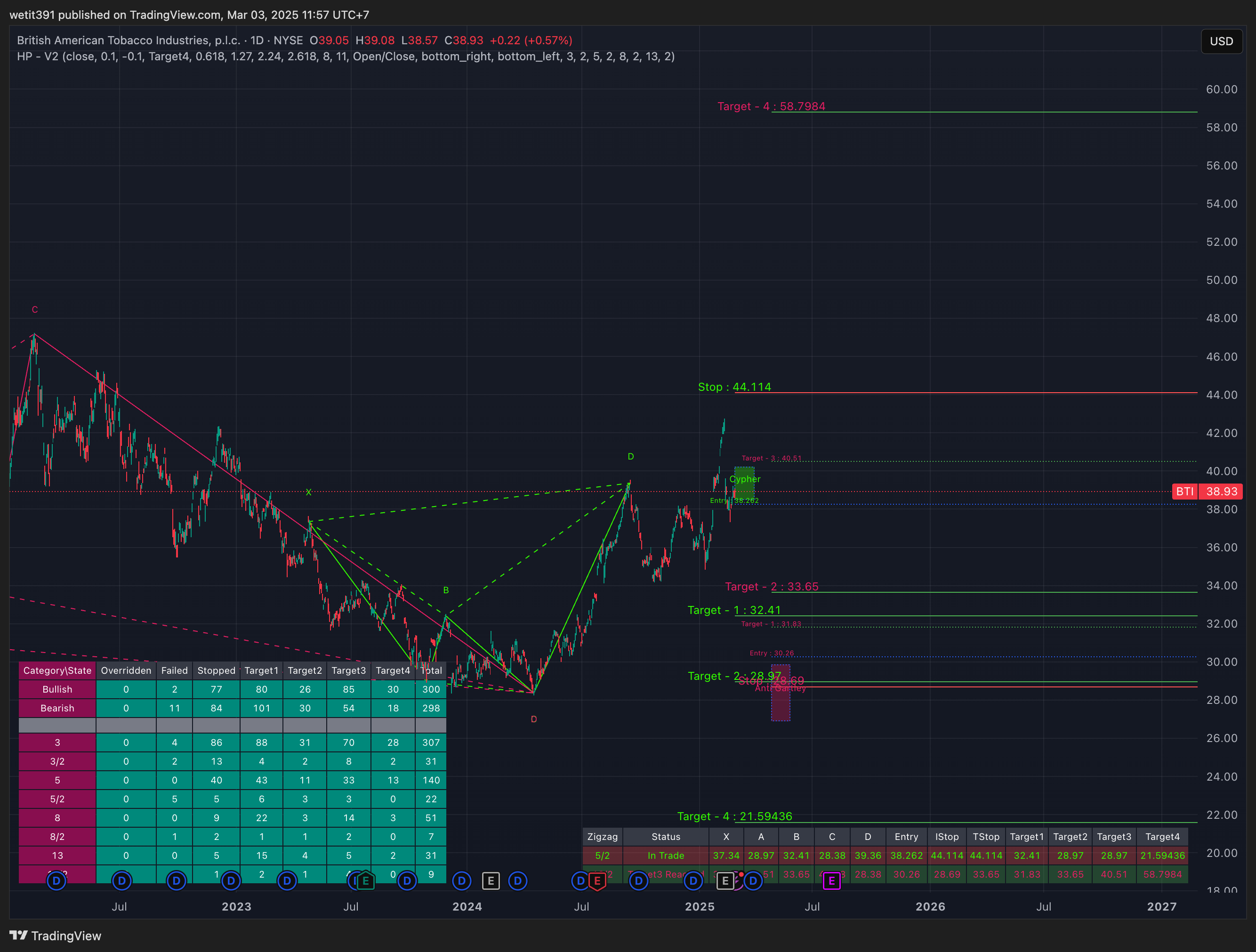1256x952 pixels.
Task: Select the 21.59436 Target4 table cell
Action: pos(1162,855)
